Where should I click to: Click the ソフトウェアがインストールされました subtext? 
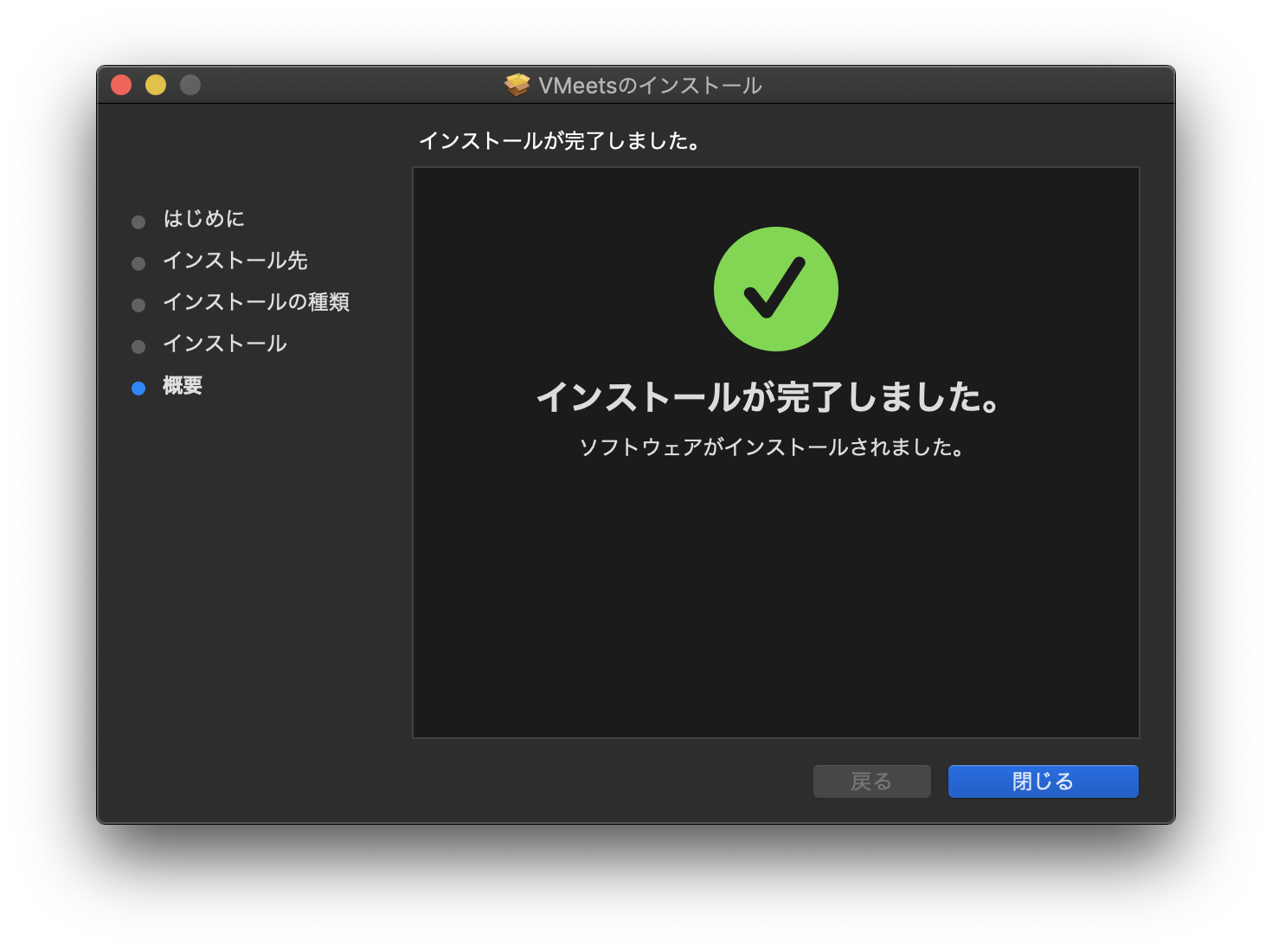click(x=772, y=447)
